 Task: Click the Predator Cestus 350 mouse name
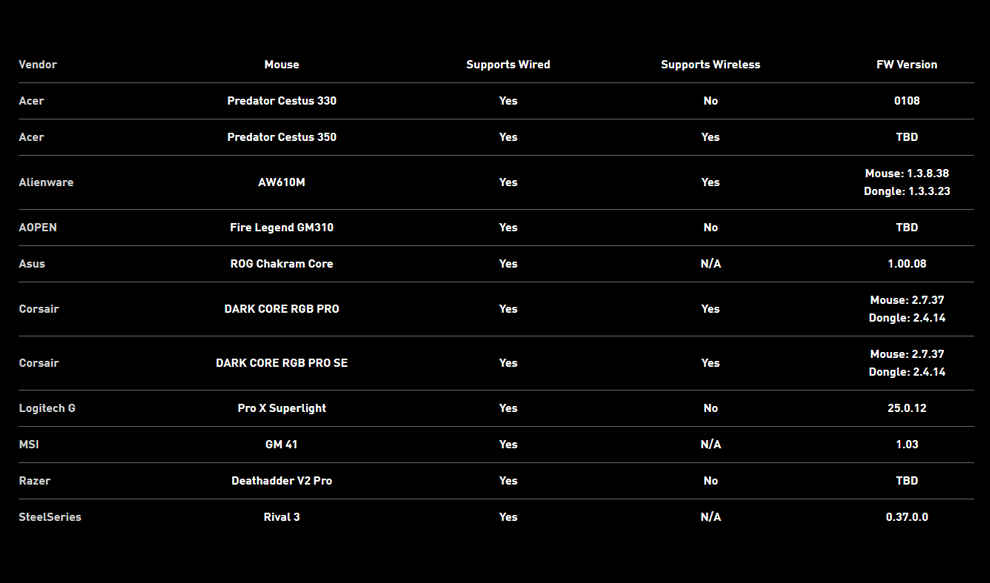282,137
